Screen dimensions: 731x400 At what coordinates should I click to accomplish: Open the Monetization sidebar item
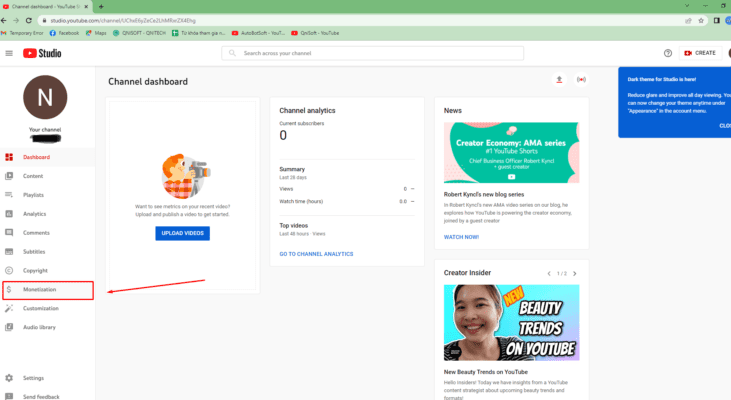tap(48, 290)
